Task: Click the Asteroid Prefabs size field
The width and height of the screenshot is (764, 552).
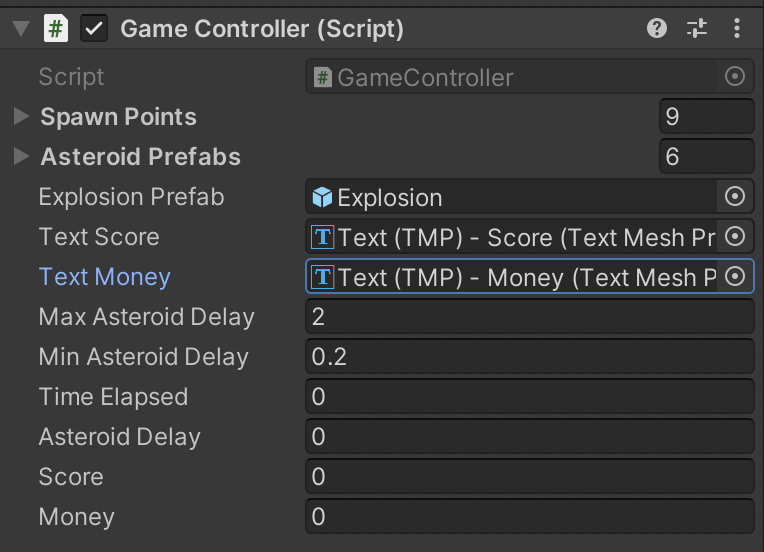Action: [x=706, y=157]
